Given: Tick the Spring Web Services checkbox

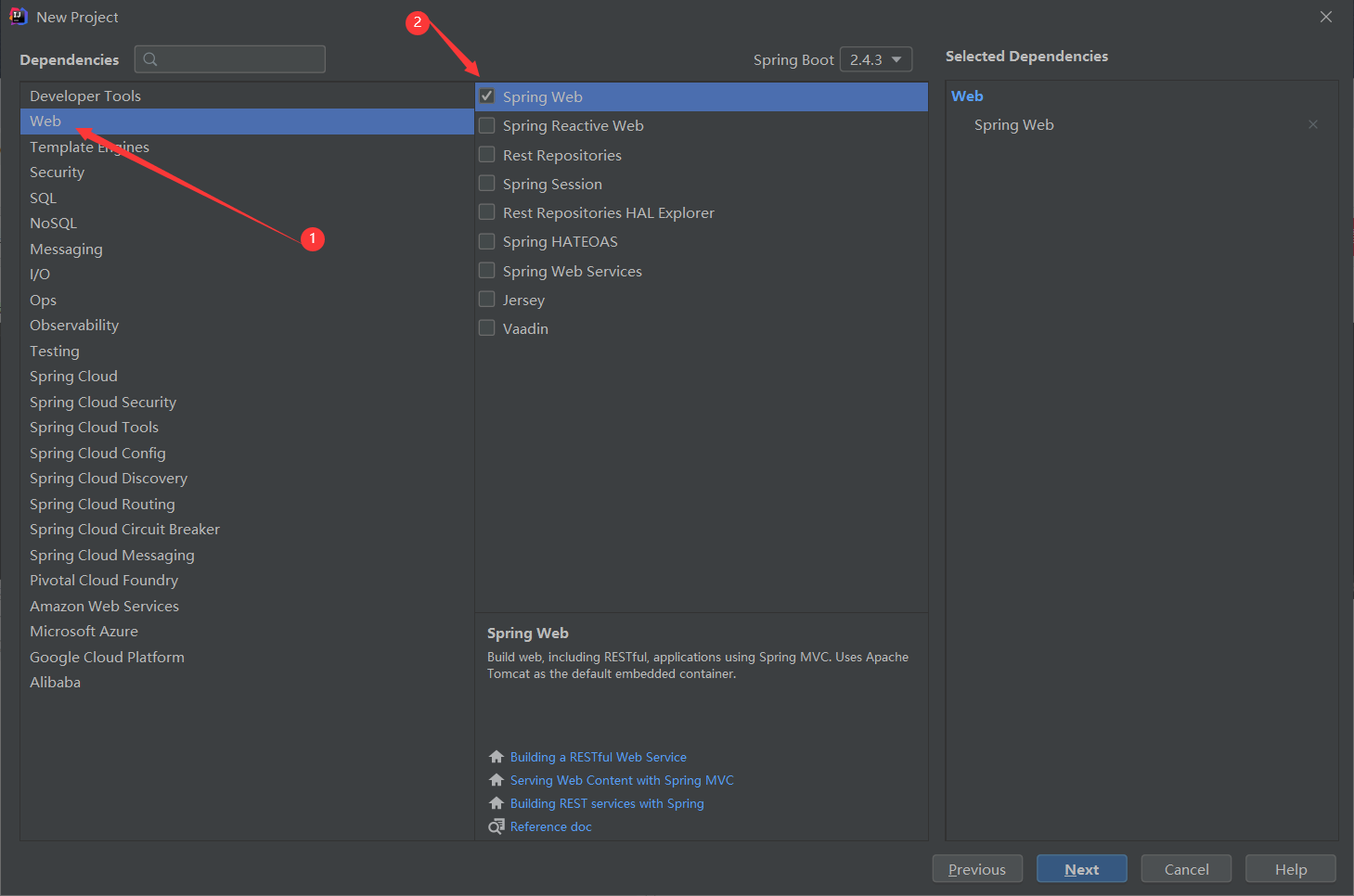Looking at the screenshot, I should [486, 270].
